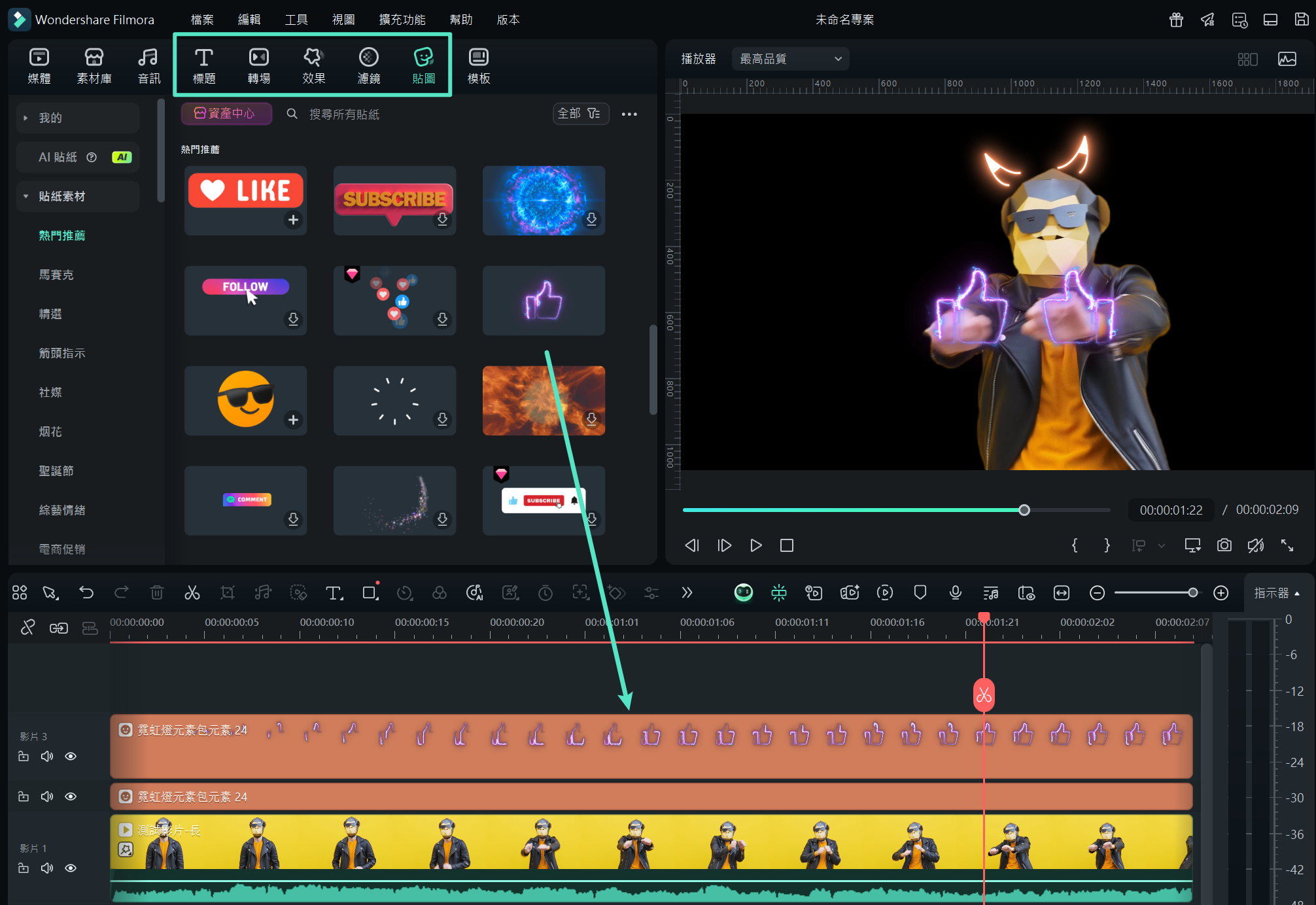Open the Transitions (轉場) panel
The image size is (1316, 905).
coord(258,65)
